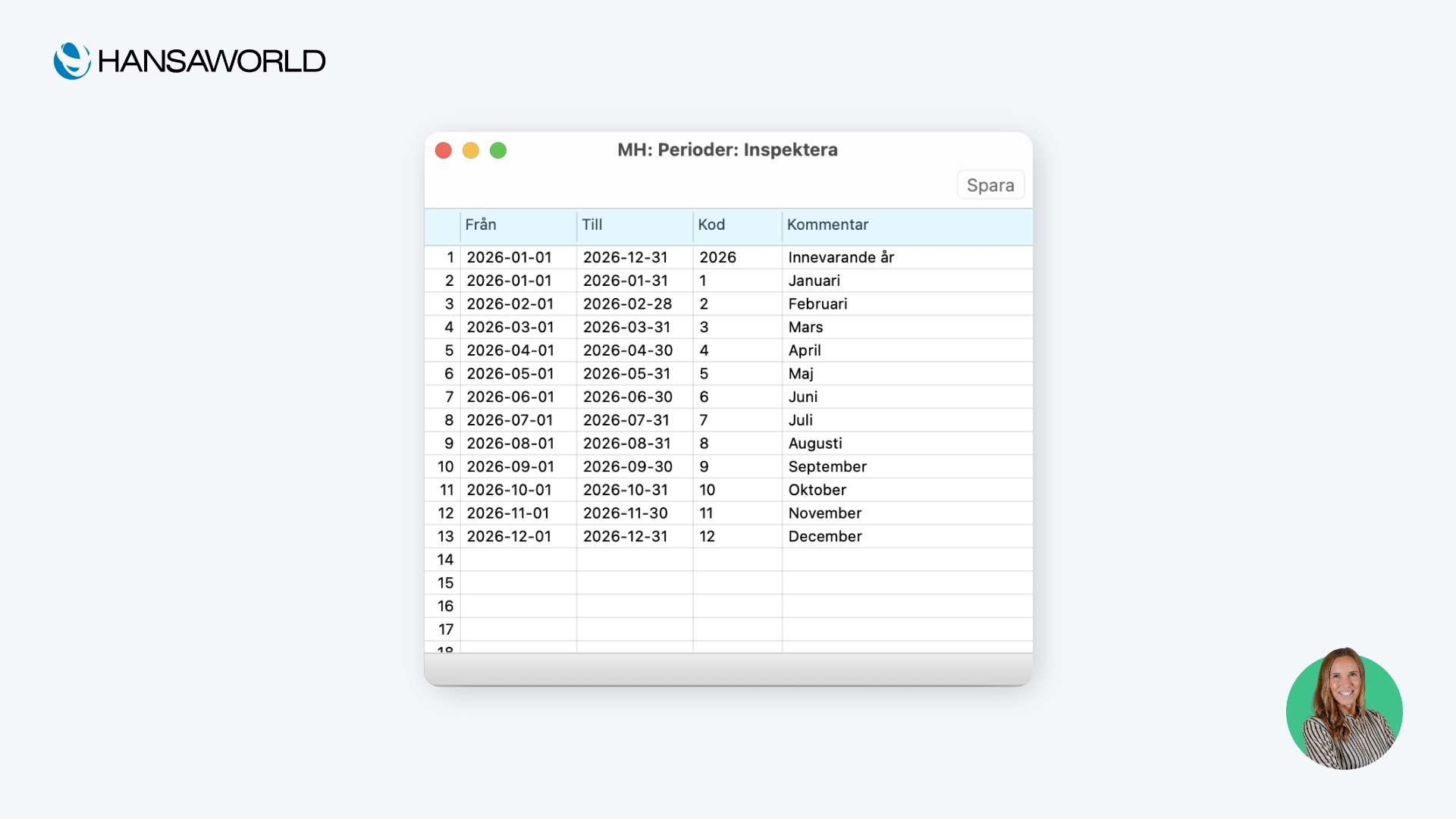Click the 2026-02-28 Till date cell
Viewport: 1456px width, 819px height.
click(627, 304)
